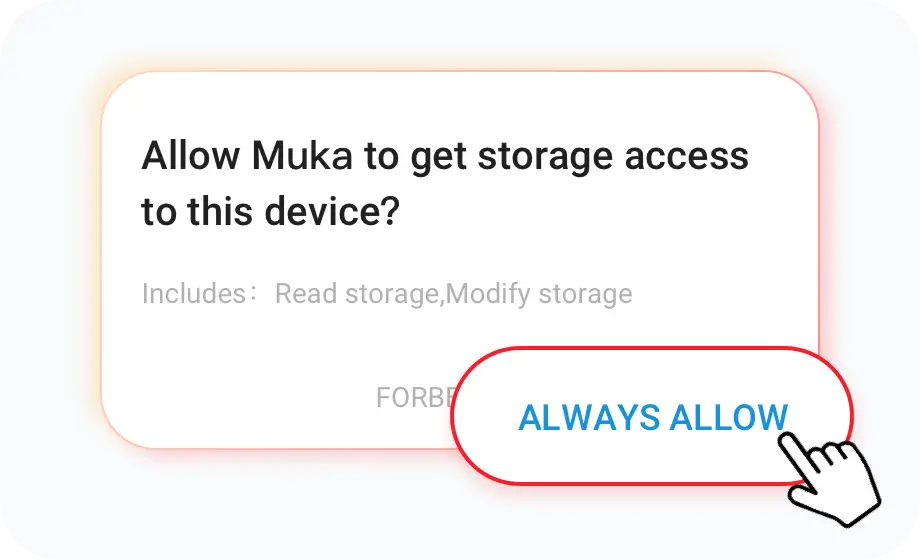
Task: Click the 'Includes:' label
Action: pos(195,294)
